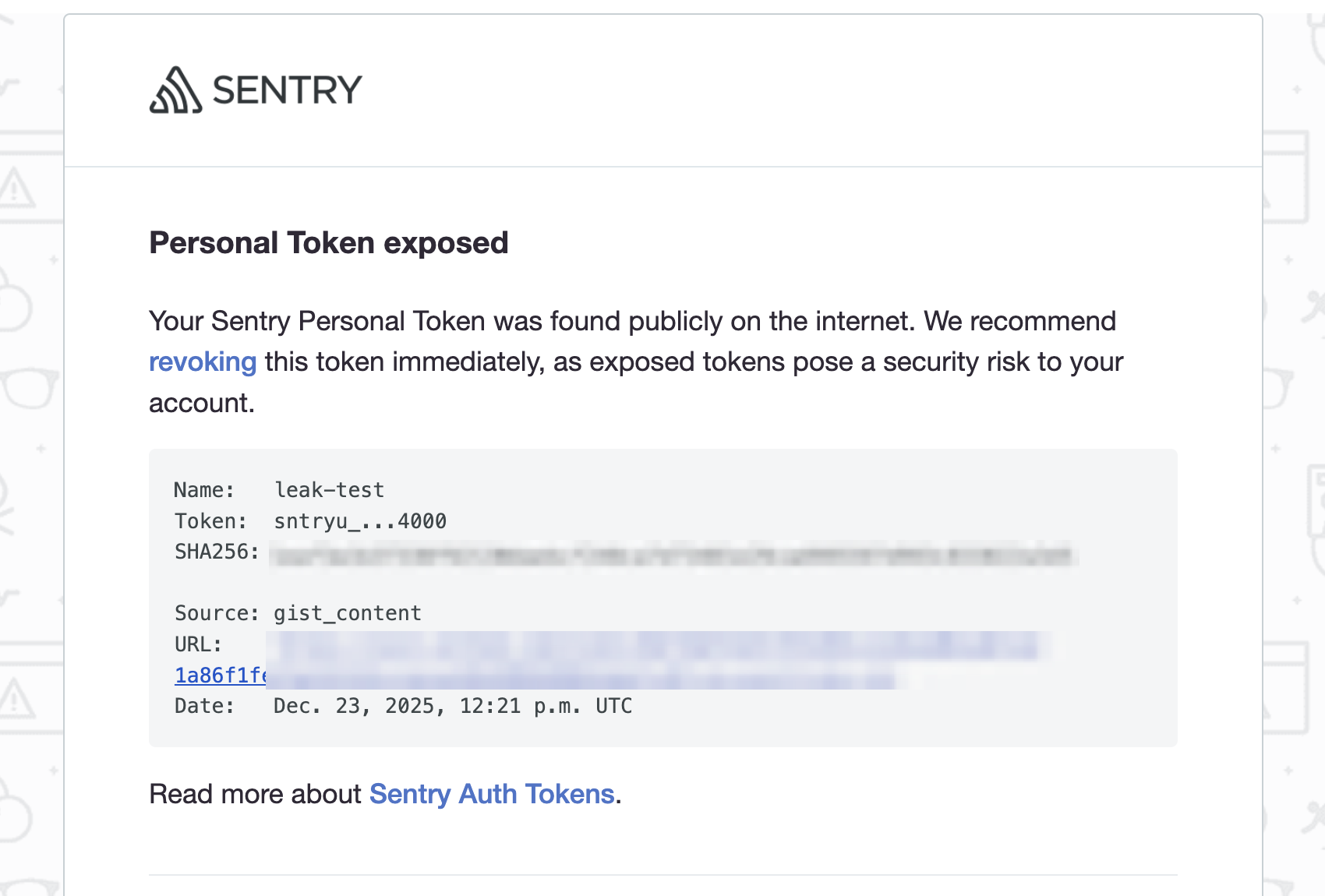The image size is (1325, 896).
Task: Click the "Personal Token exposed" heading
Action: point(329,243)
